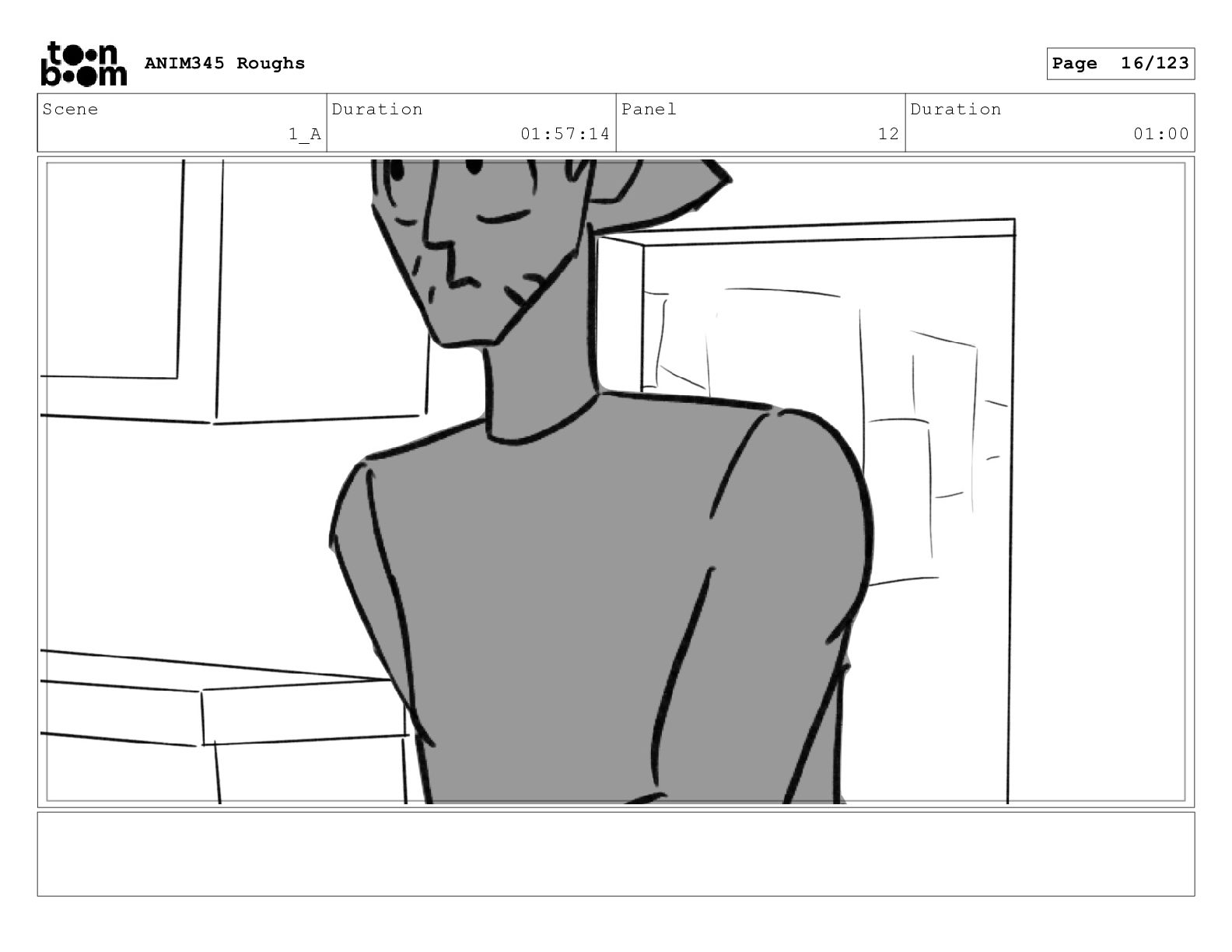Click the empty notes box below the panel
The width and height of the screenshot is (1232, 952).
point(616,854)
